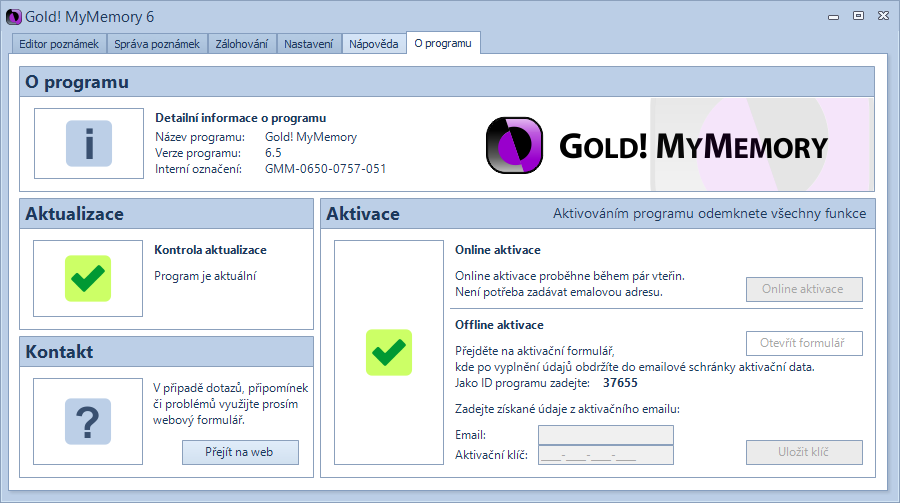Click the Online aktivace button
The width and height of the screenshot is (900, 503).
coord(804,289)
